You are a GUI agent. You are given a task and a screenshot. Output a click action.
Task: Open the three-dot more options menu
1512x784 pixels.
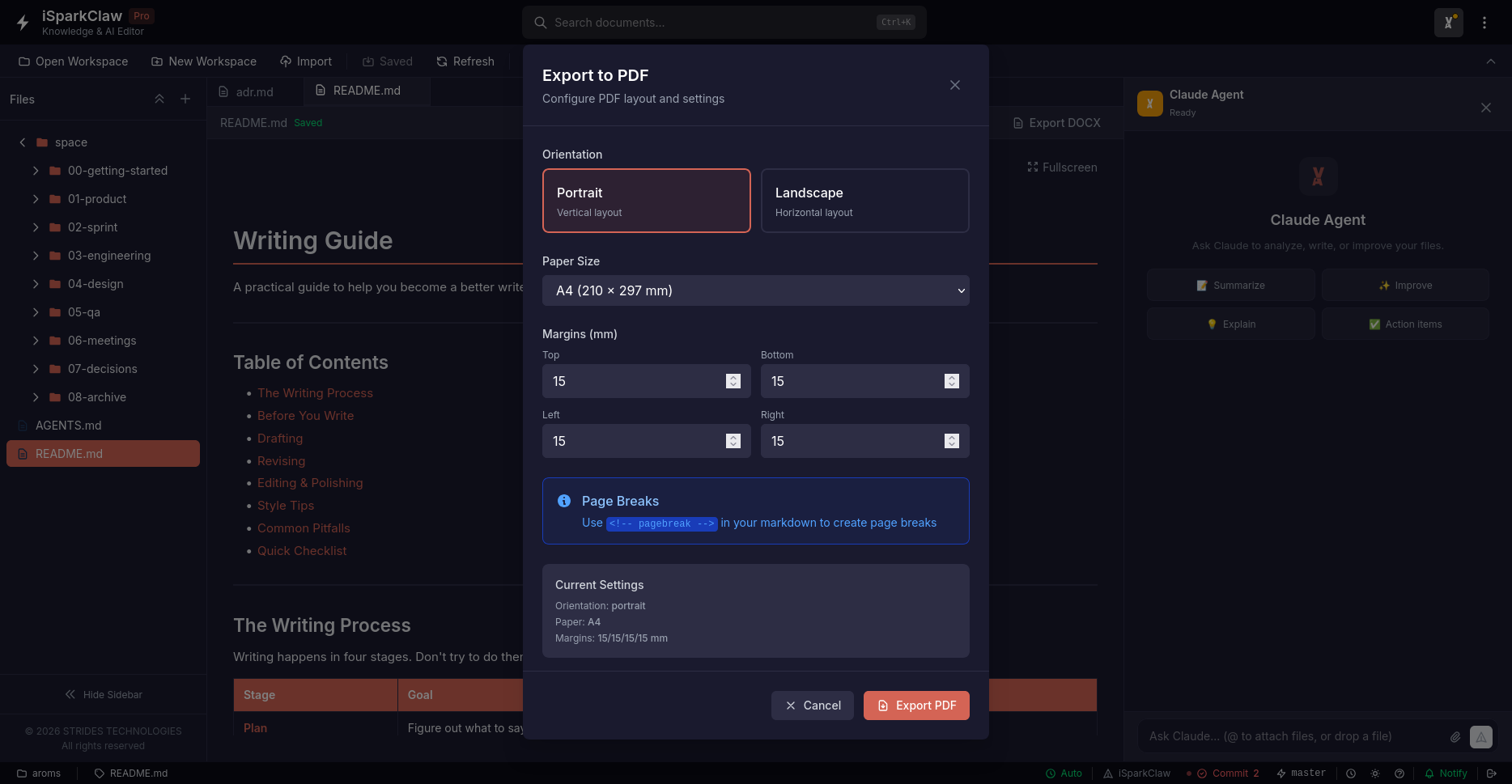(x=1484, y=23)
